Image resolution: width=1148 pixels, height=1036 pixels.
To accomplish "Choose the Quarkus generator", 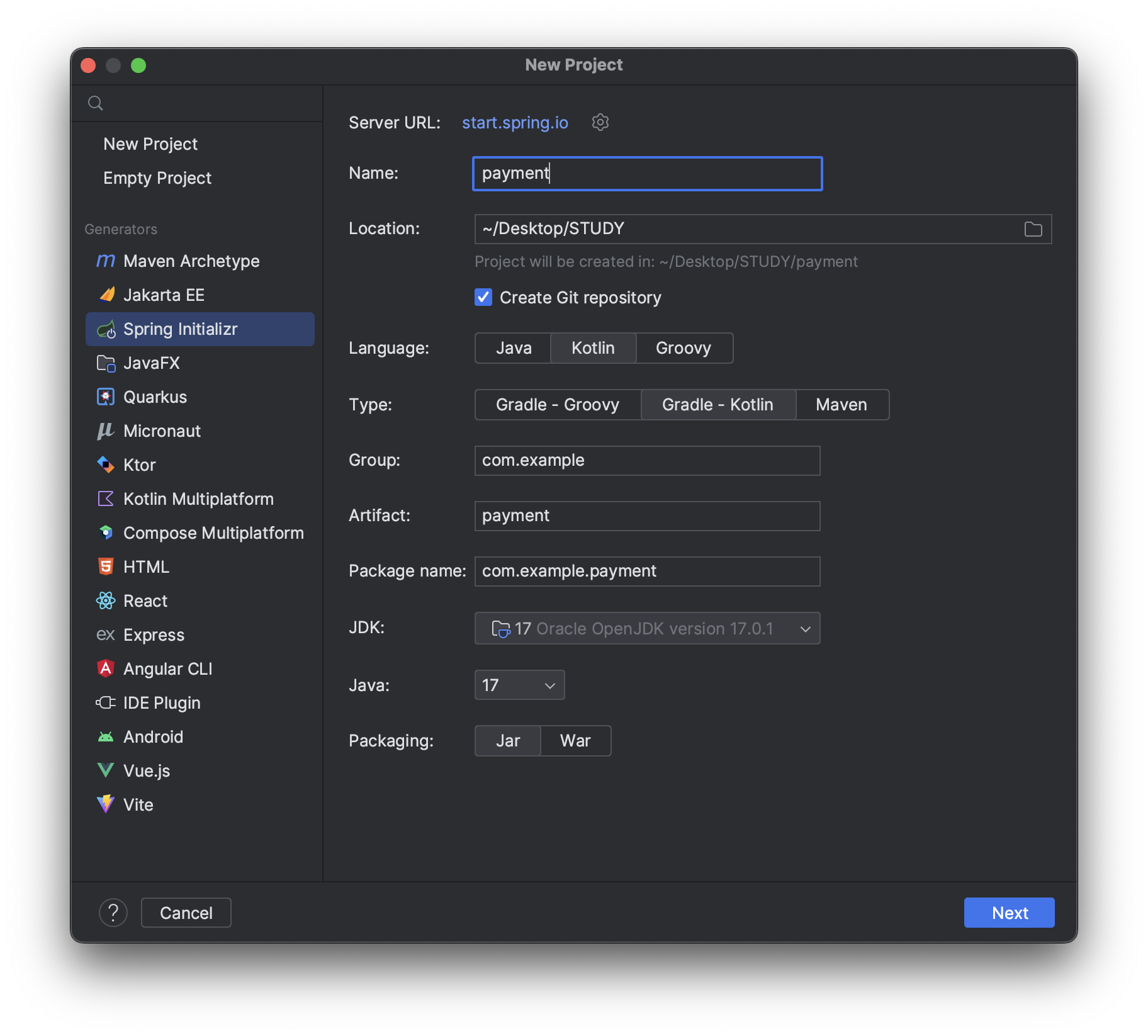I will [x=155, y=397].
